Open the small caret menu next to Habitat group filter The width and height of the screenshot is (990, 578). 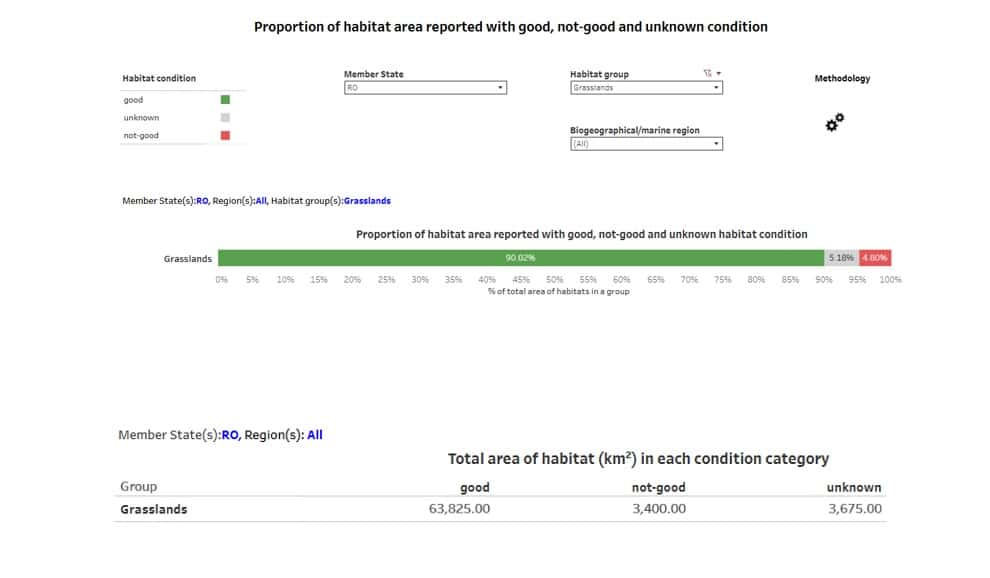tap(718, 74)
